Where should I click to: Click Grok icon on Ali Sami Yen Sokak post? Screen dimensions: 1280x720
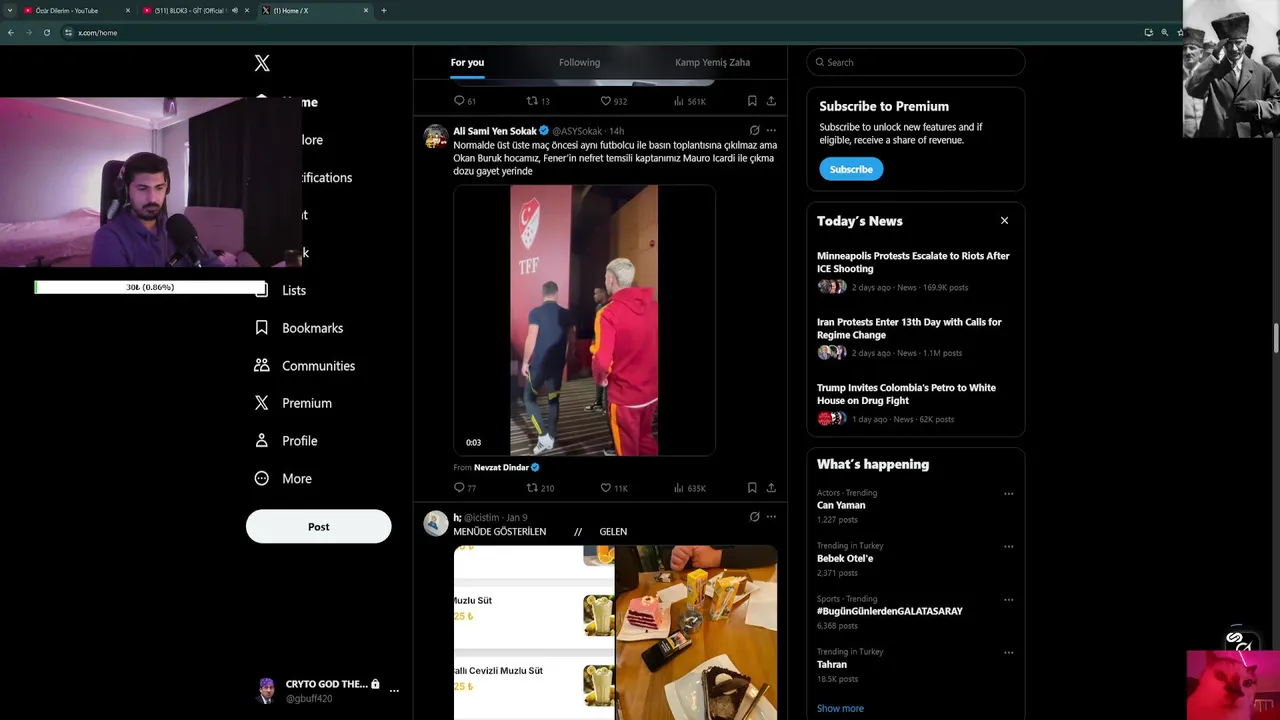[x=754, y=130]
